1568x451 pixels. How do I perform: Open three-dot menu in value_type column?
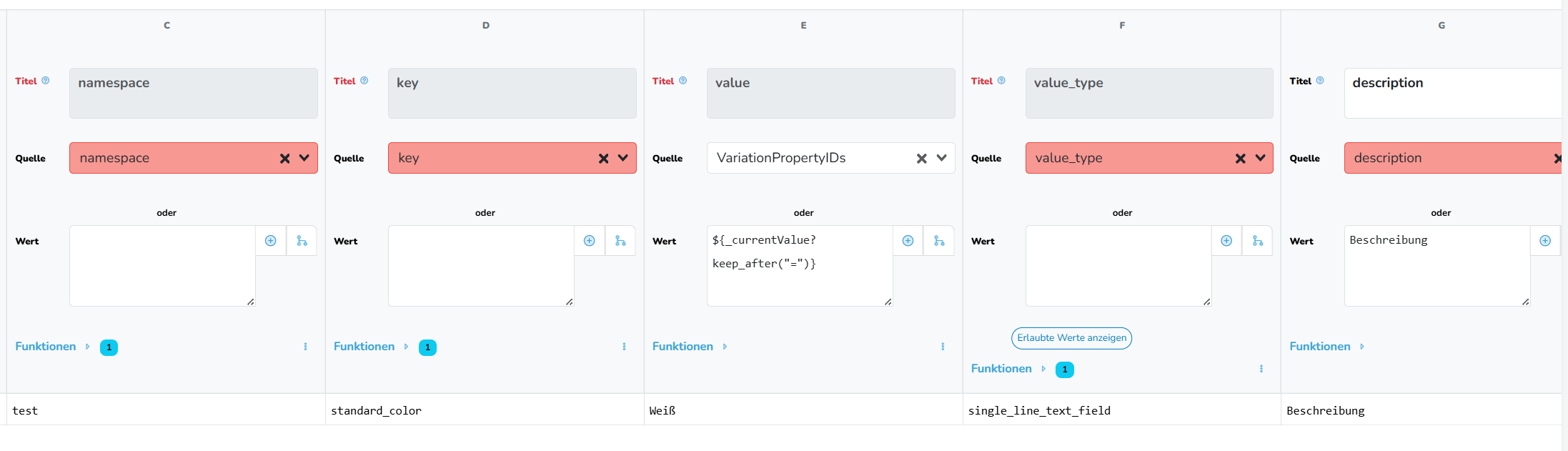(x=1261, y=369)
